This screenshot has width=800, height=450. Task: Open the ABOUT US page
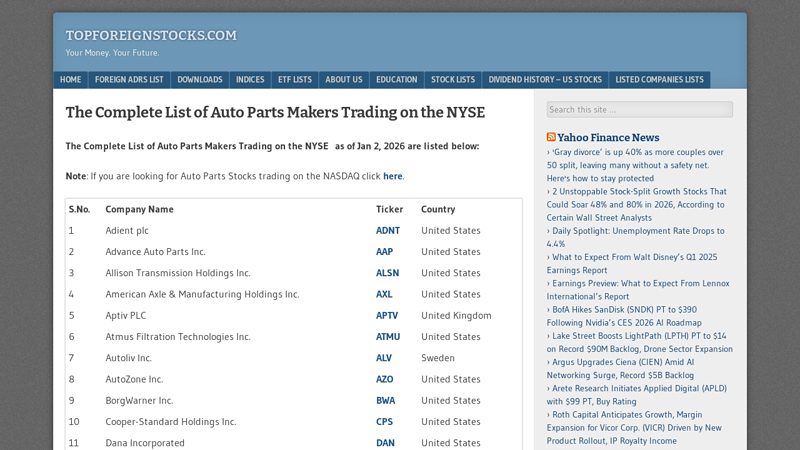pyautogui.click(x=344, y=80)
